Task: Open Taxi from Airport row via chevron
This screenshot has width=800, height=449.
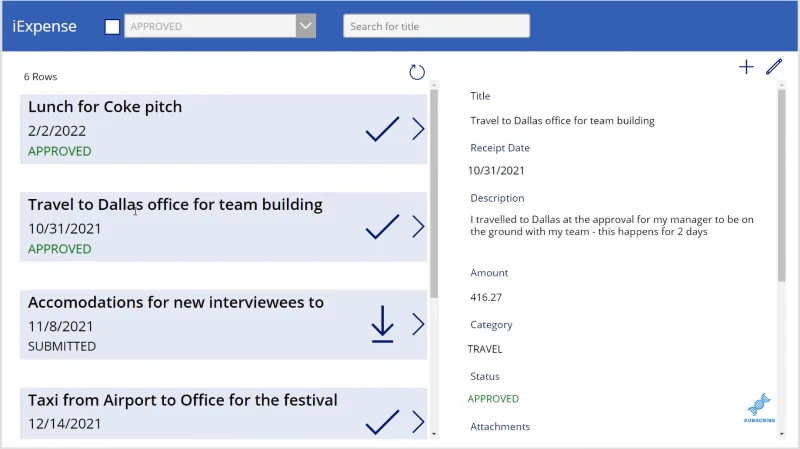Action: click(x=418, y=422)
